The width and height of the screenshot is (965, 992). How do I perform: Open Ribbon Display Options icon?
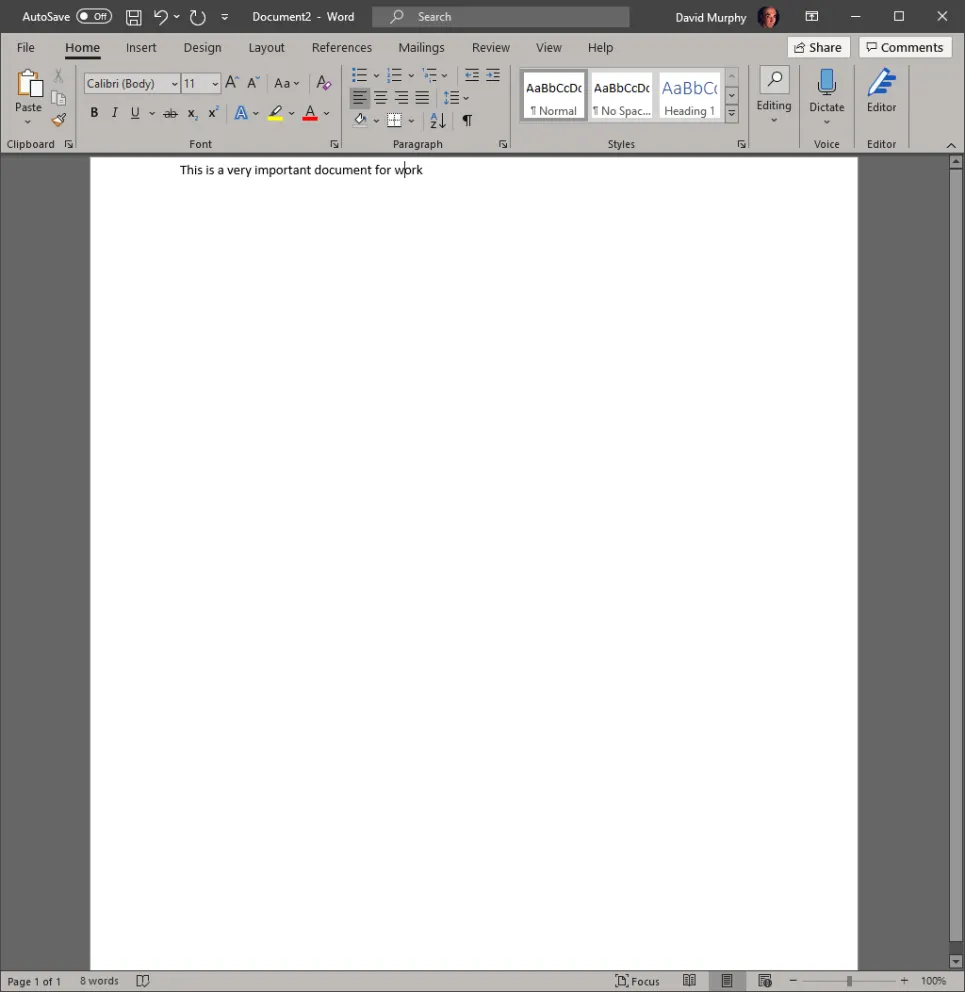coord(812,17)
